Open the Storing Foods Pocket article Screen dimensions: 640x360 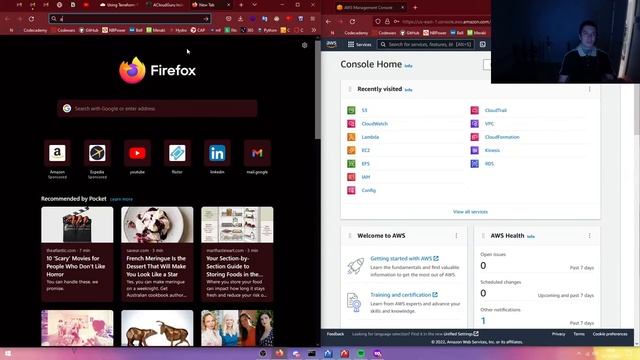pos(237,254)
